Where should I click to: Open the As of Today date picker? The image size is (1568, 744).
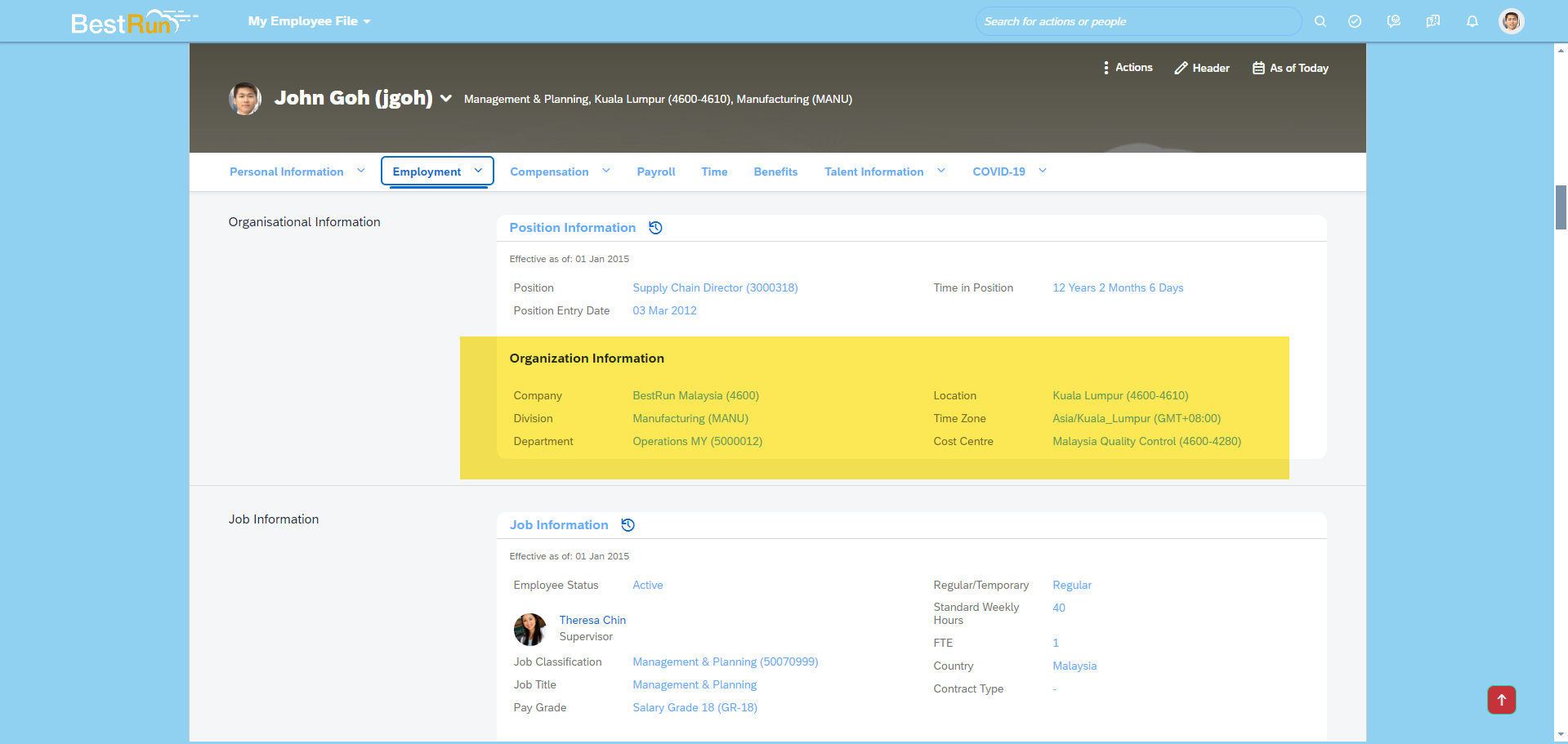click(1290, 68)
